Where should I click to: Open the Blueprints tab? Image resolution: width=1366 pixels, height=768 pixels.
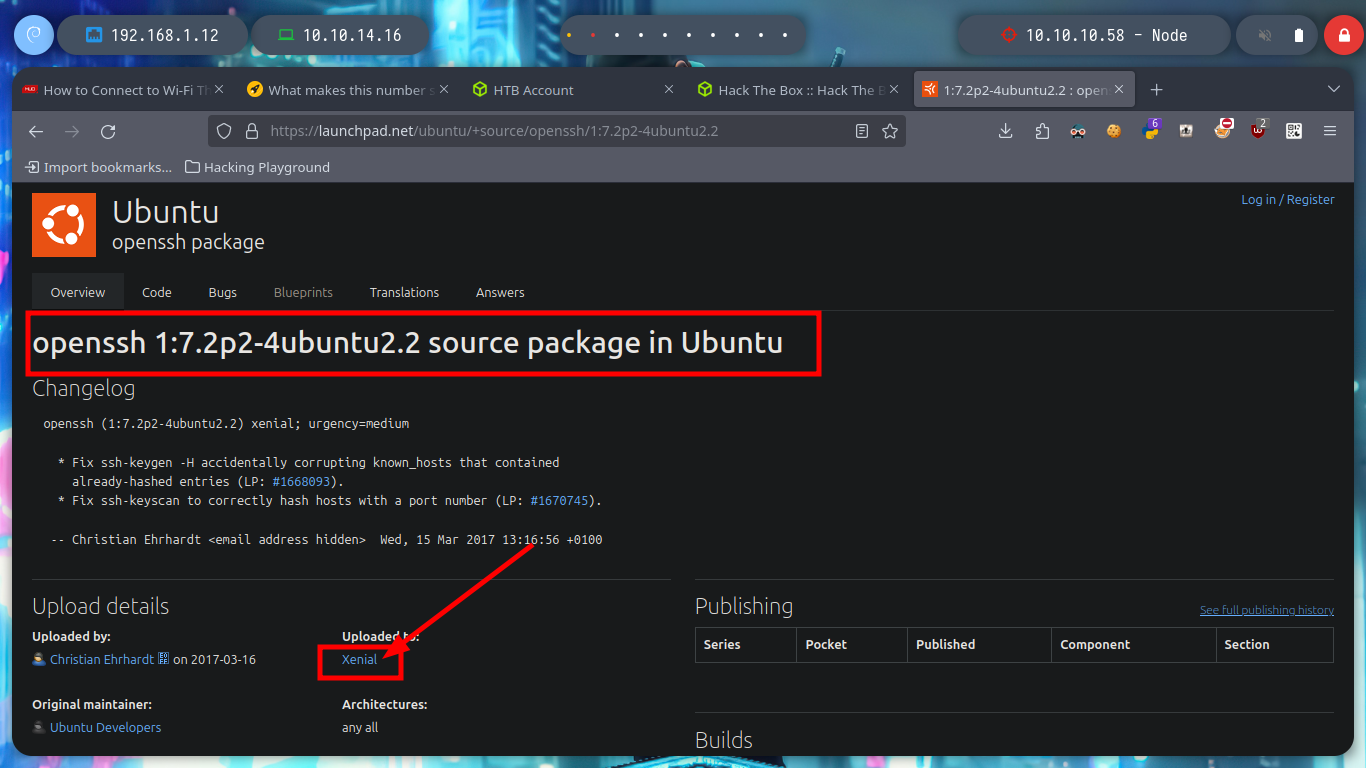(x=303, y=292)
